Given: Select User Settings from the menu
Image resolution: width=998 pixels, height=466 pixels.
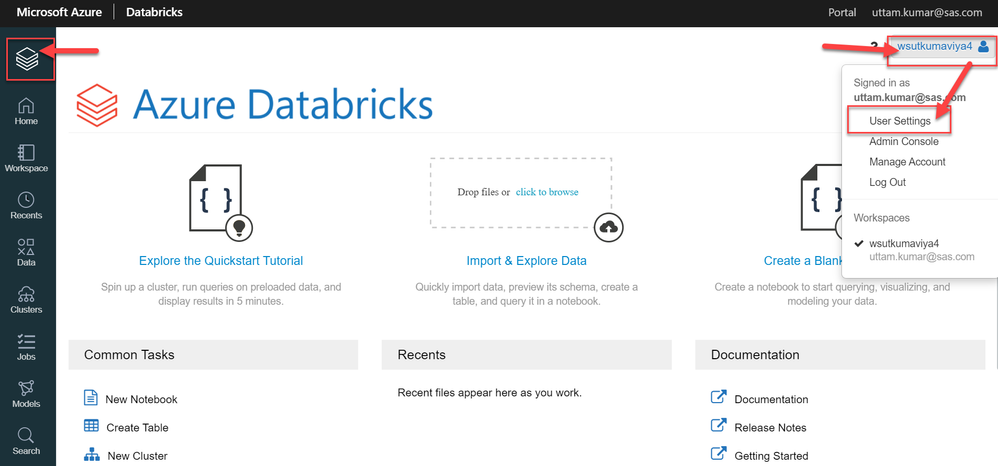Looking at the screenshot, I should click(900, 121).
